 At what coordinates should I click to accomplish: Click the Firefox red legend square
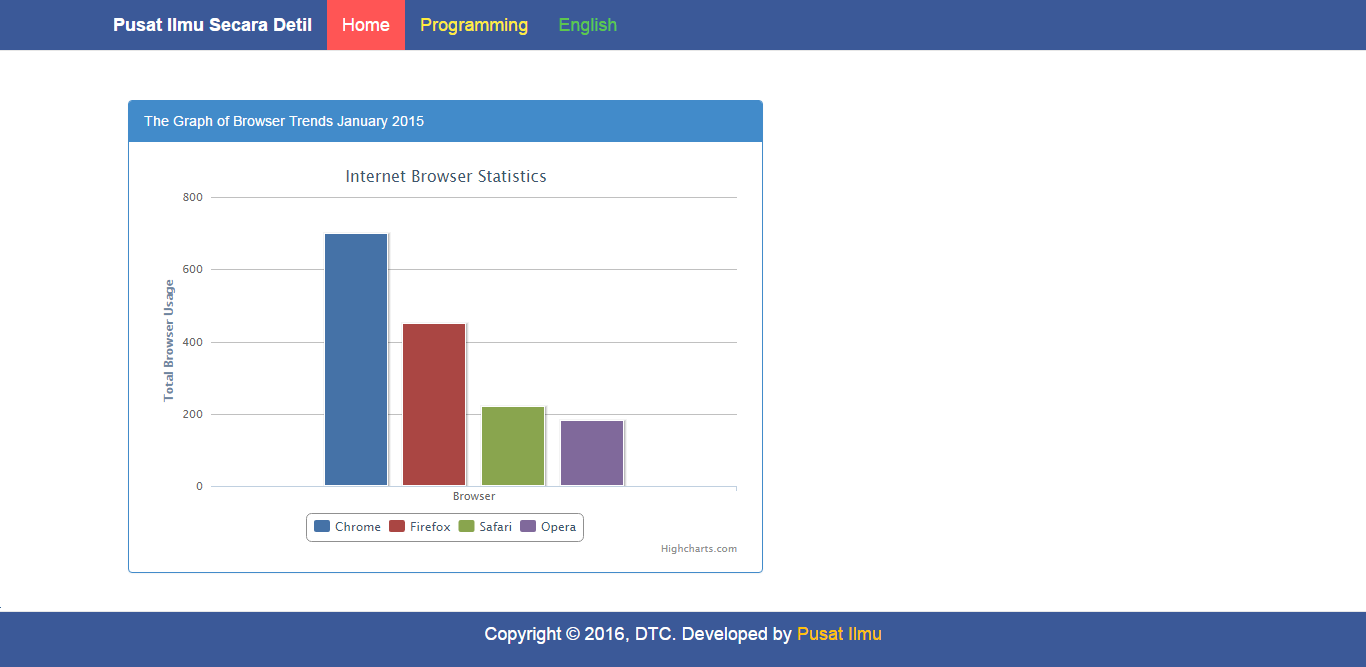point(397,526)
